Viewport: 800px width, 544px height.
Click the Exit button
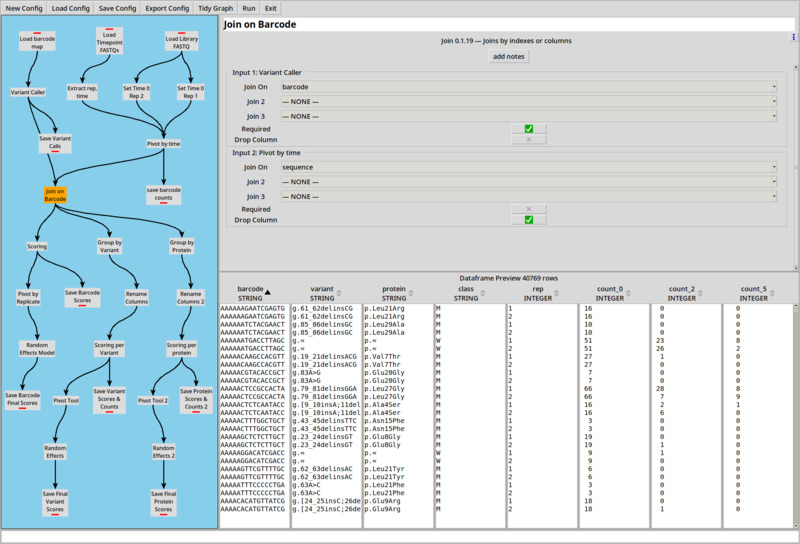[x=270, y=8]
